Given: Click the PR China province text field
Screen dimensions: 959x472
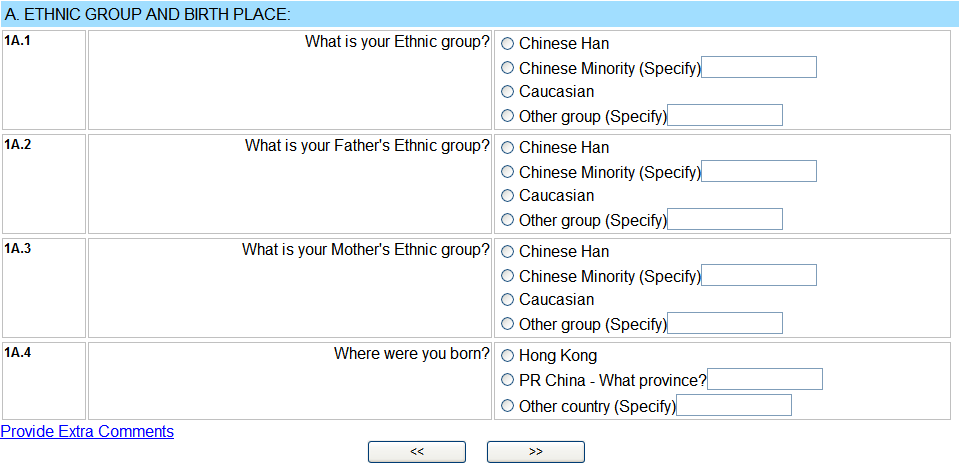Looking at the screenshot, I should click(x=764, y=380).
